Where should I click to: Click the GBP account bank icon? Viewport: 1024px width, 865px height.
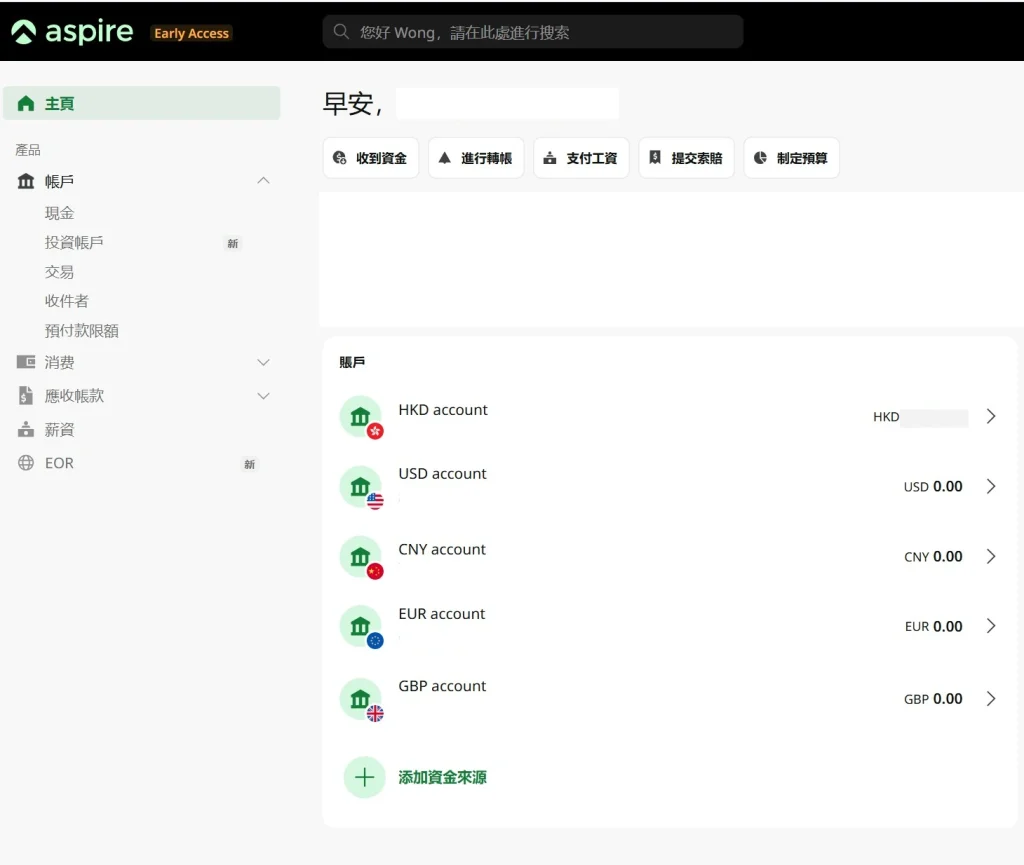pos(360,699)
